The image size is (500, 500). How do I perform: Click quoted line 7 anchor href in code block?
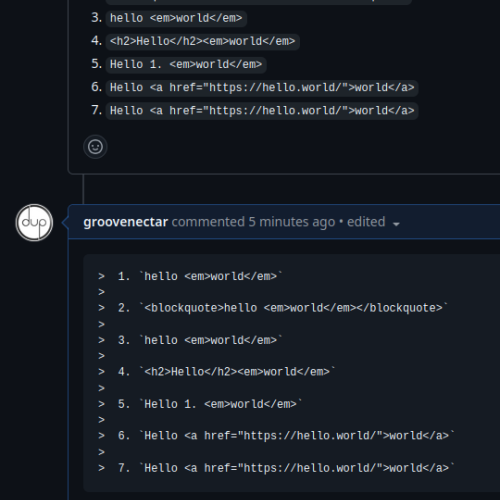click(276, 468)
